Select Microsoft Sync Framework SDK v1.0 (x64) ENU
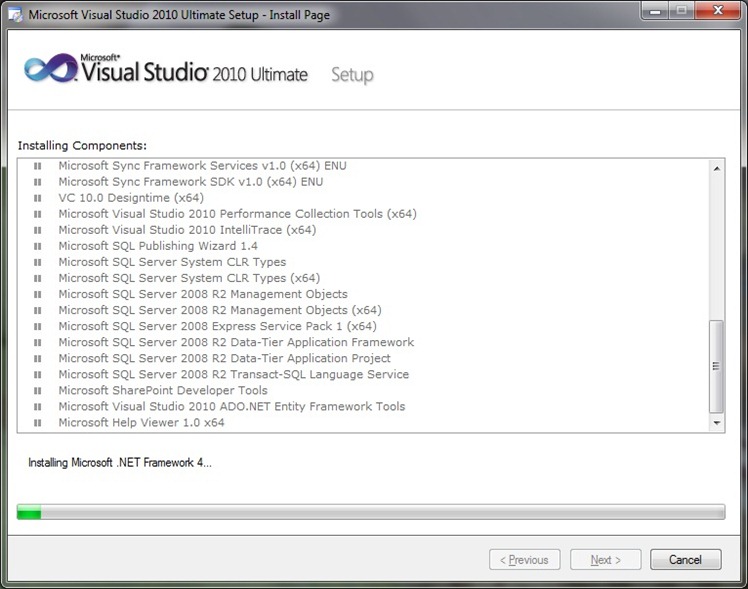748x589 pixels. coord(190,182)
